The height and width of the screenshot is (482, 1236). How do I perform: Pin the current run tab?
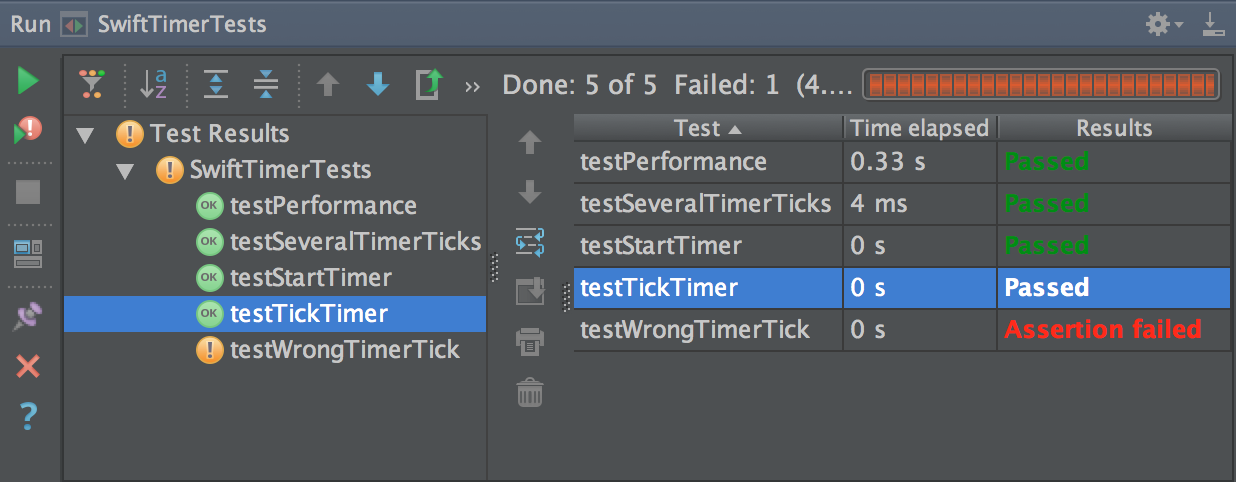28,318
